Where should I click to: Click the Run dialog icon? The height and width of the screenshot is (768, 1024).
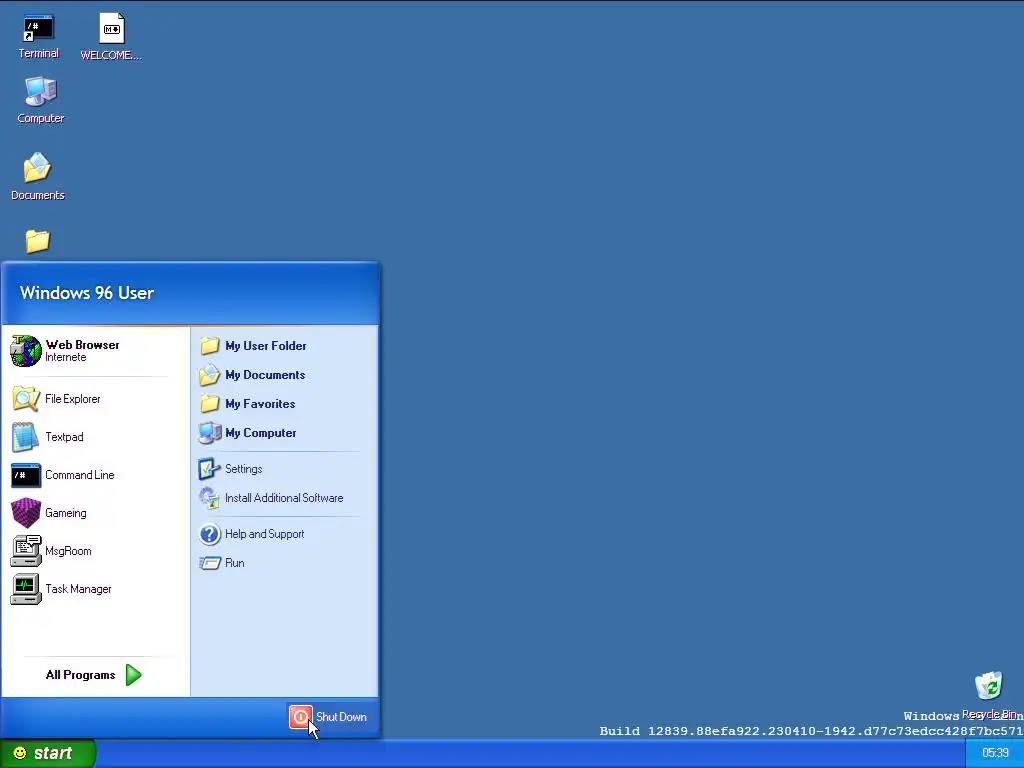[x=210, y=563]
